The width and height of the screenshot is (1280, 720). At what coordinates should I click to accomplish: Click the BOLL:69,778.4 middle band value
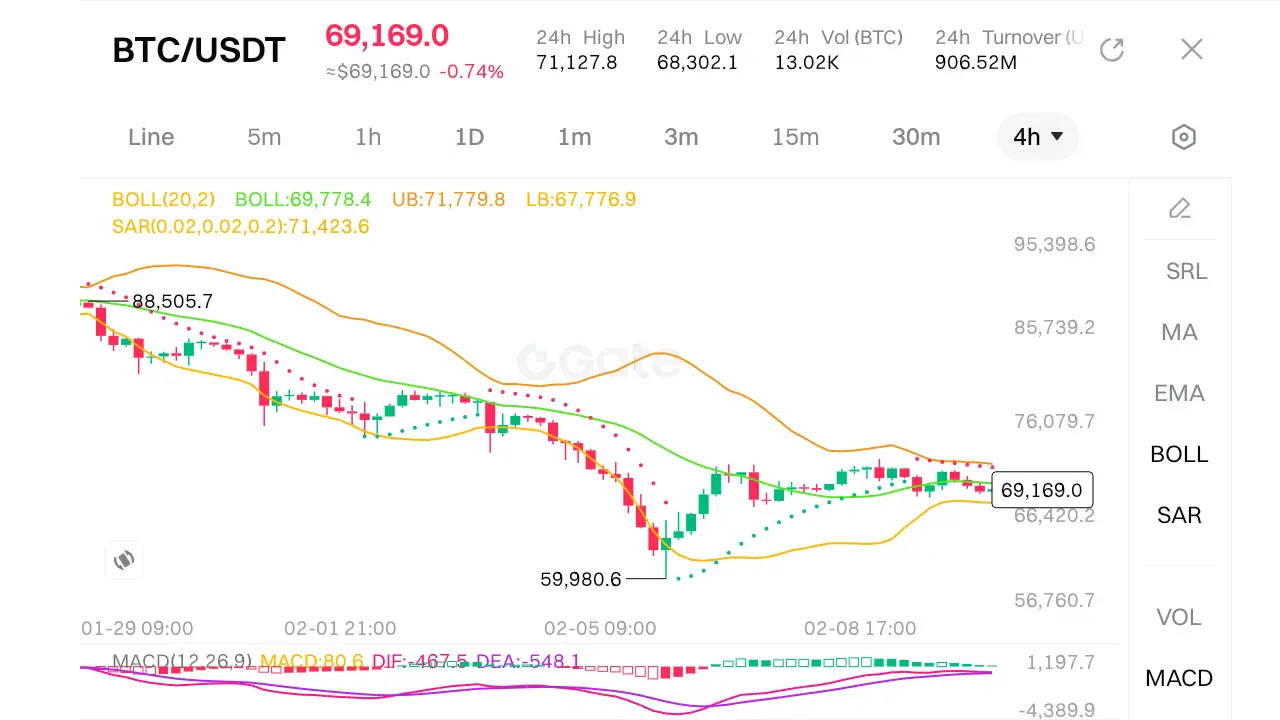click(303, 199)
